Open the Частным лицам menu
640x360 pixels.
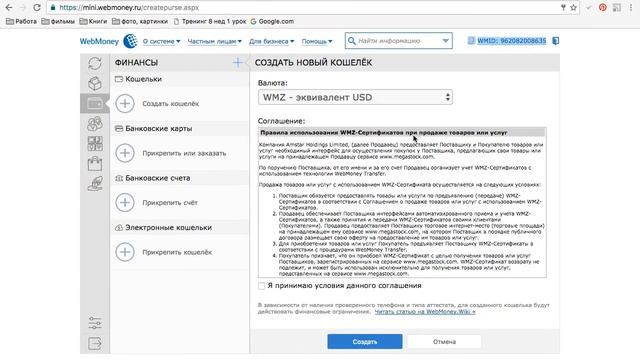[x=214, y=41]
